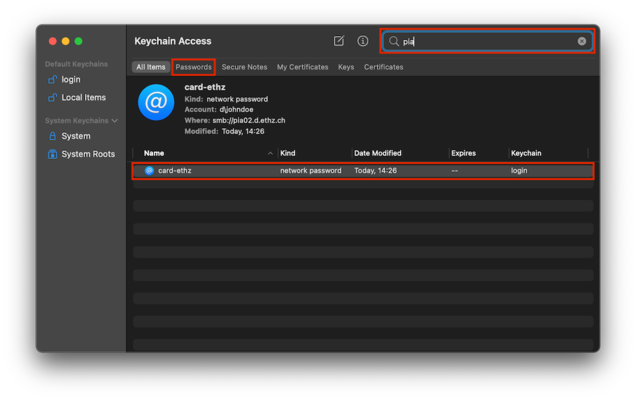Sort by the Name column header
Image resolution: width=636 pixels, height=400 pixels.
tap(154, 153)
